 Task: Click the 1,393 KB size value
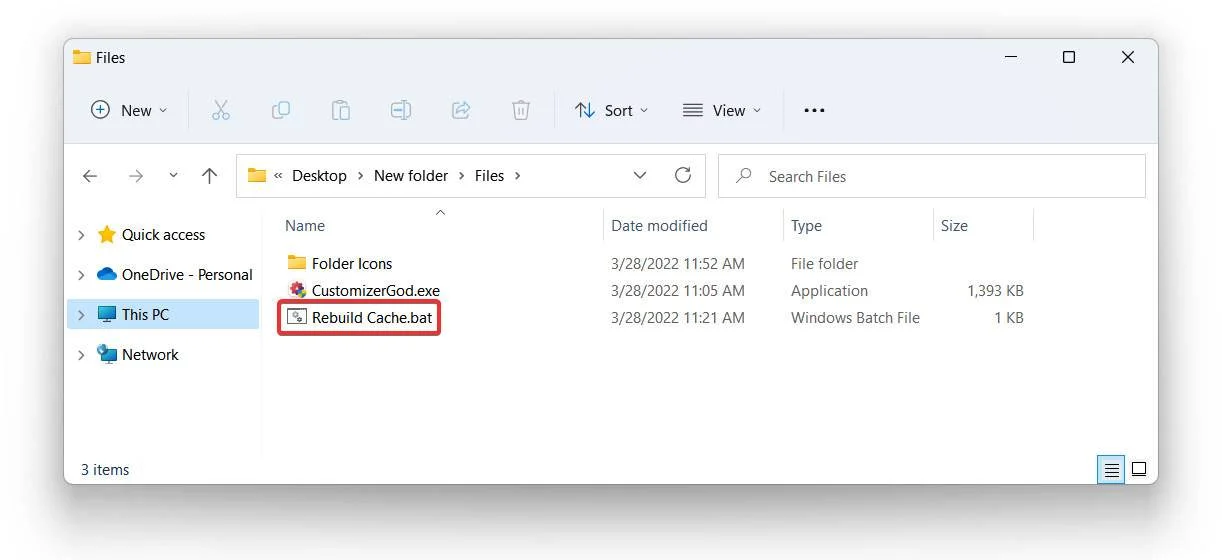pos(995,290)
